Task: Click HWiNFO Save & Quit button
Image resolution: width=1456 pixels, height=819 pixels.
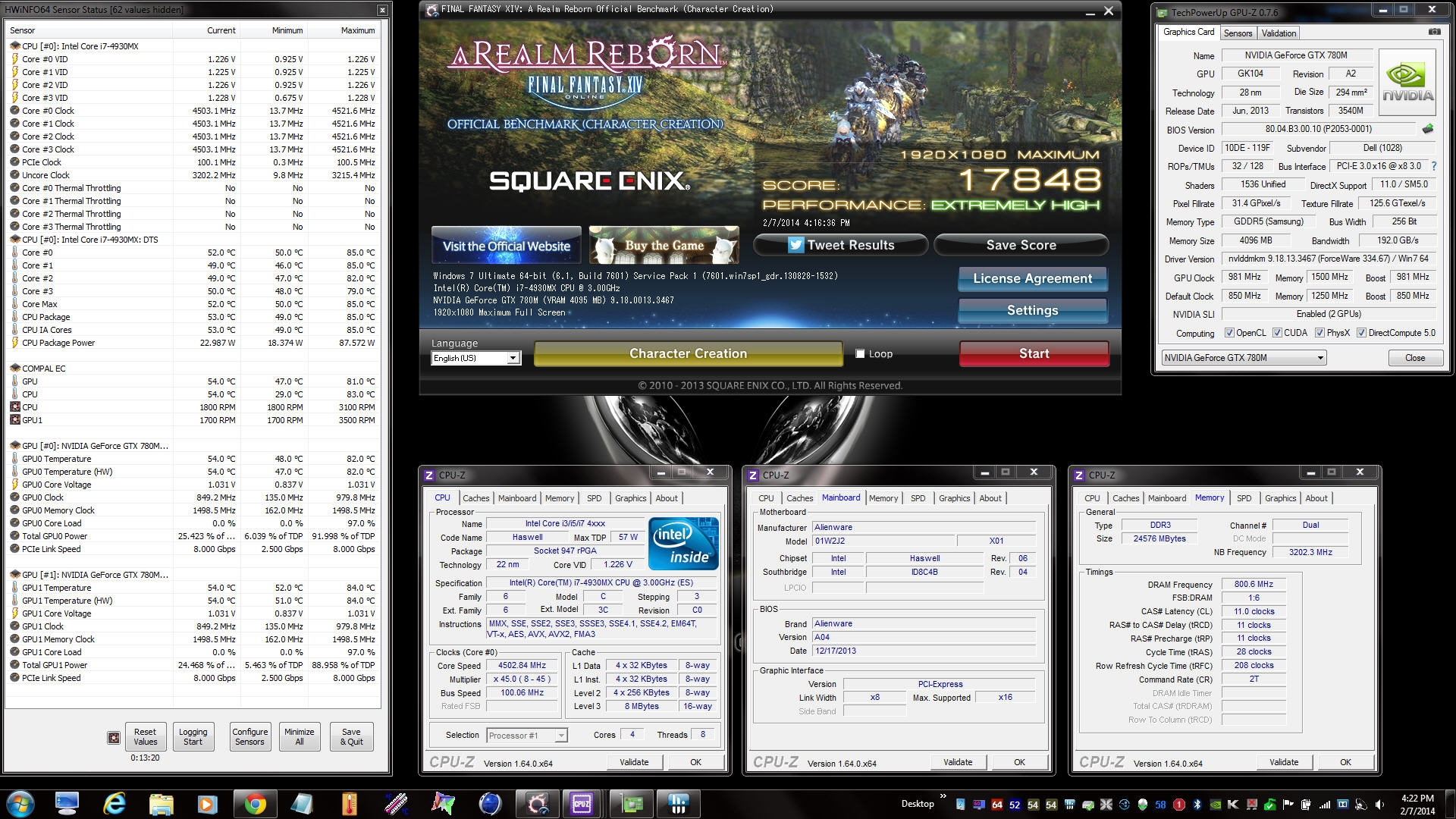Action: [x=351, y=737]
